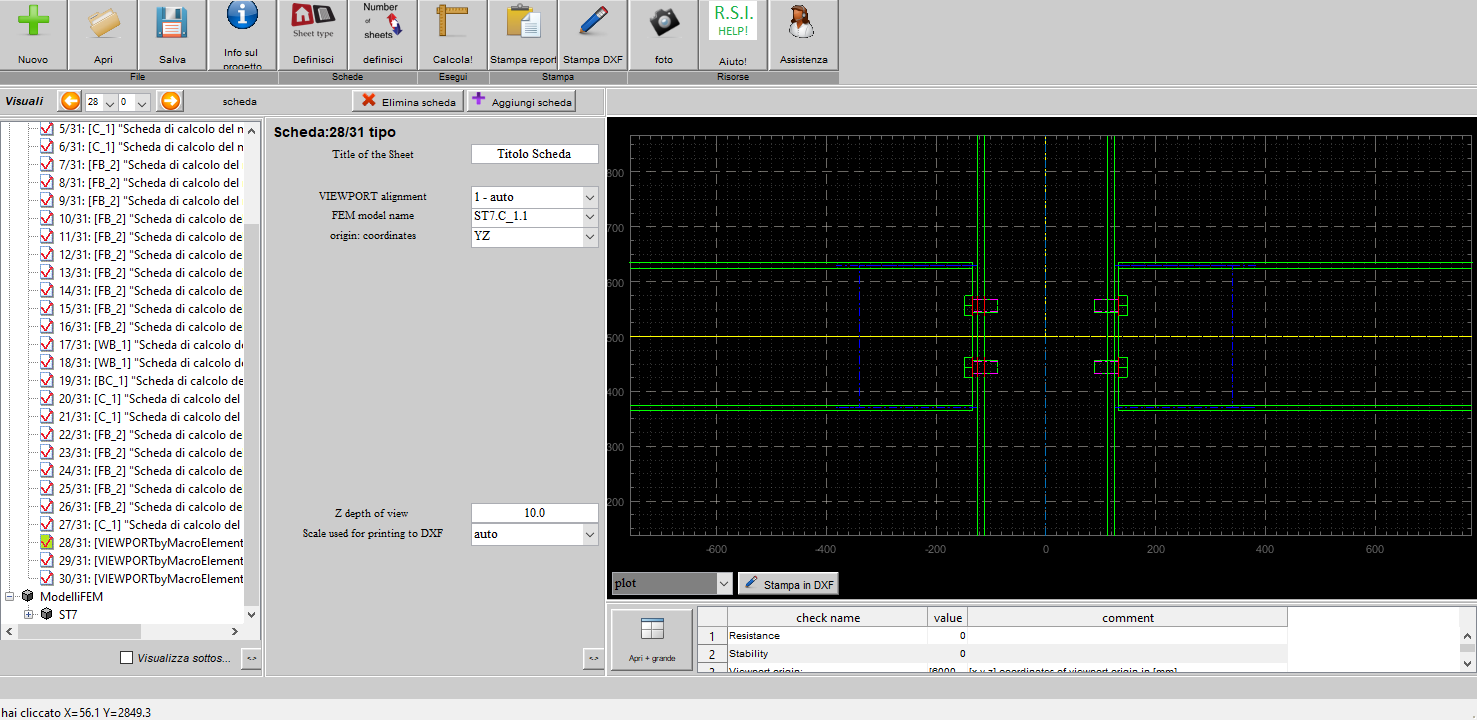The height and width of the screenshot is (720, 1477).
Task: Click the small arrows button at the form panel's bottom right
Action: pos(593,657)
